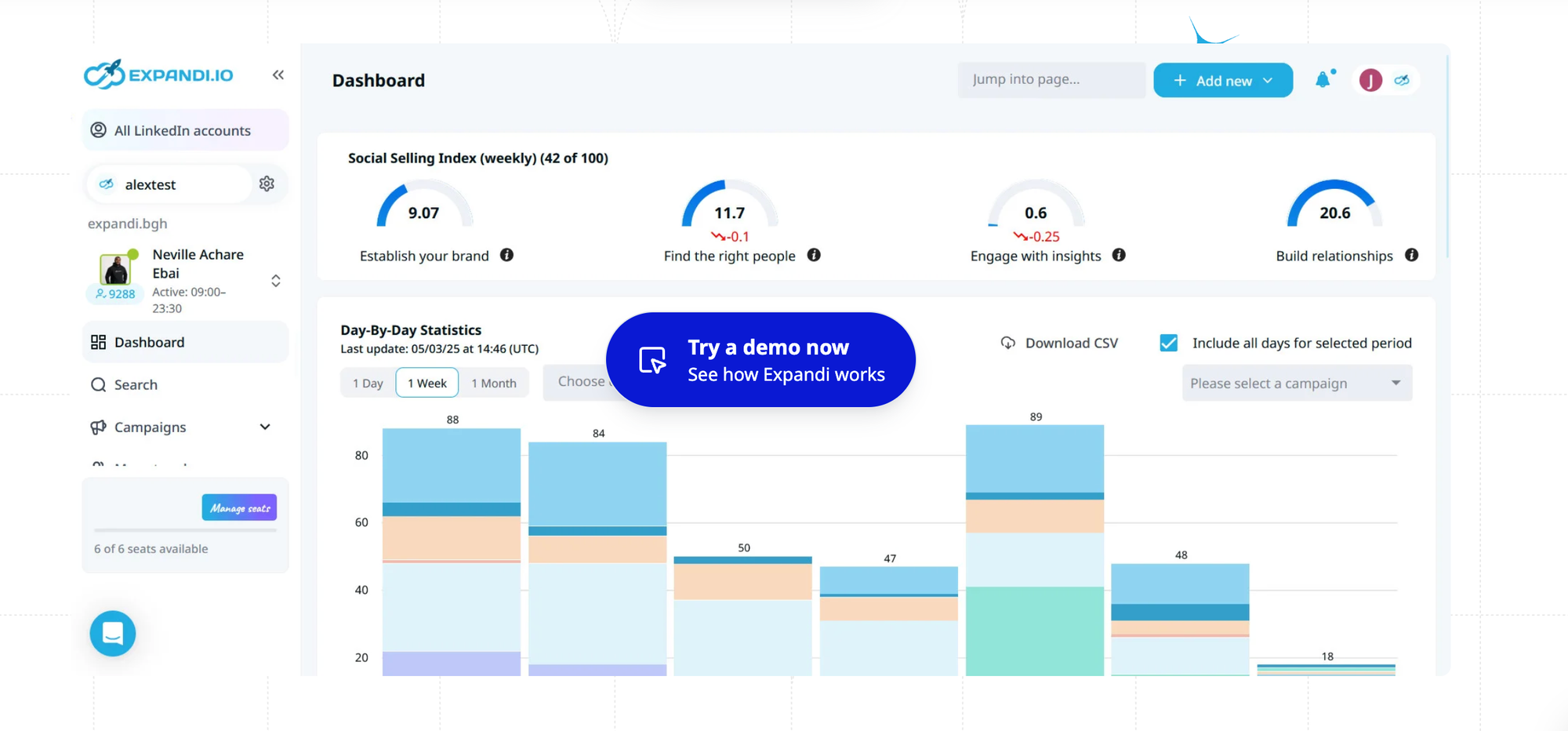Viewport: 1568px width, 731px height.
Task: Open notifications bell icon
Action: pos(1323,80)
